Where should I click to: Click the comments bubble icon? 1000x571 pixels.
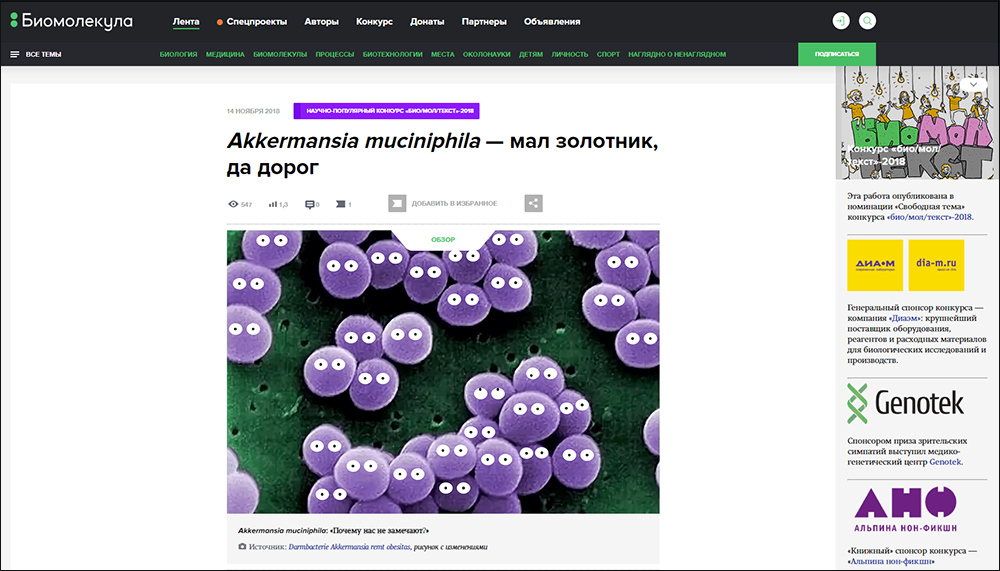(309, 204)
